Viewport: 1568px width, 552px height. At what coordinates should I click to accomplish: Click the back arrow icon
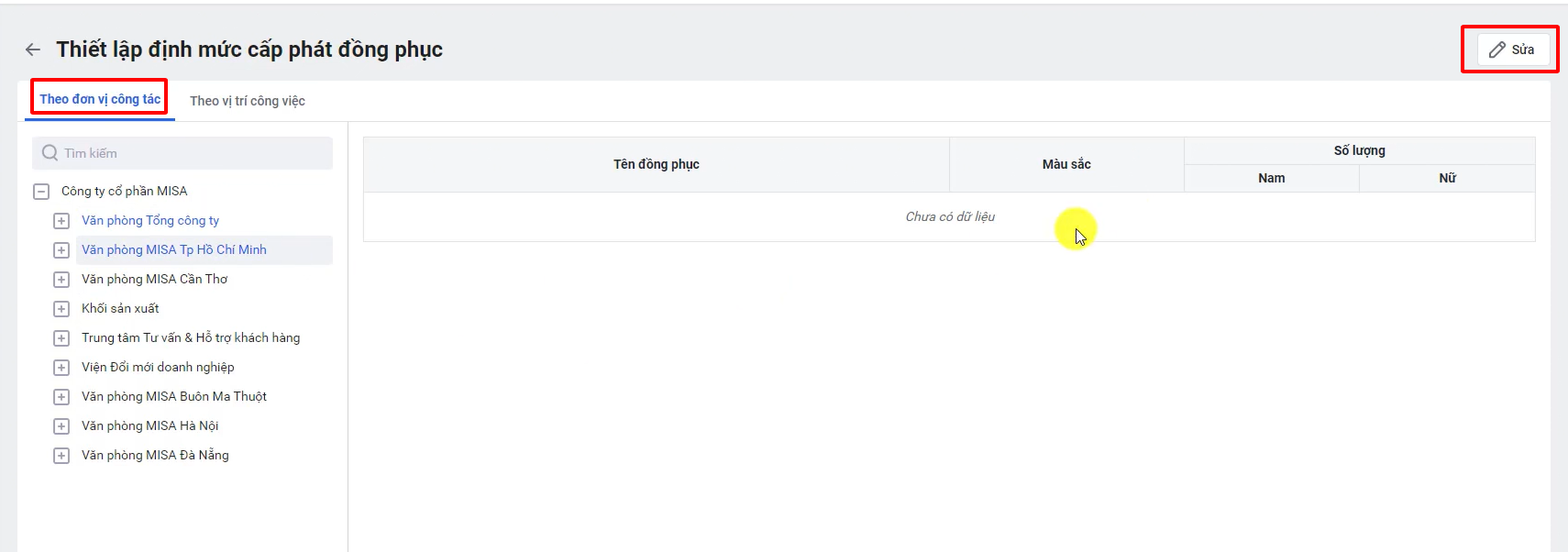coord(33,50)
